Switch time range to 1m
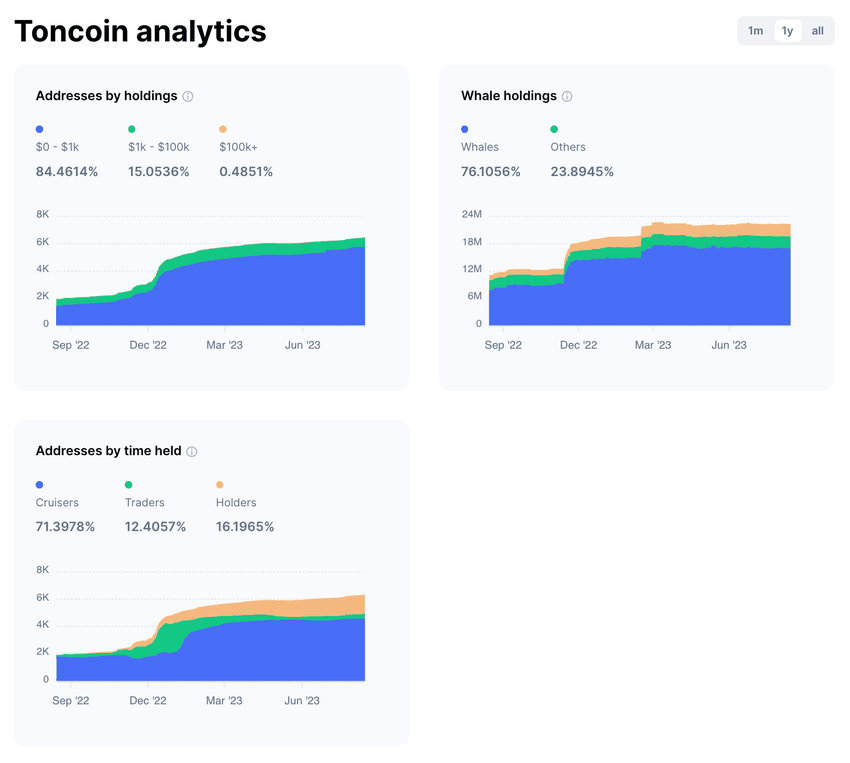This screenshot has width=850, height=763. pyautogui.click(x=755, y=31)
